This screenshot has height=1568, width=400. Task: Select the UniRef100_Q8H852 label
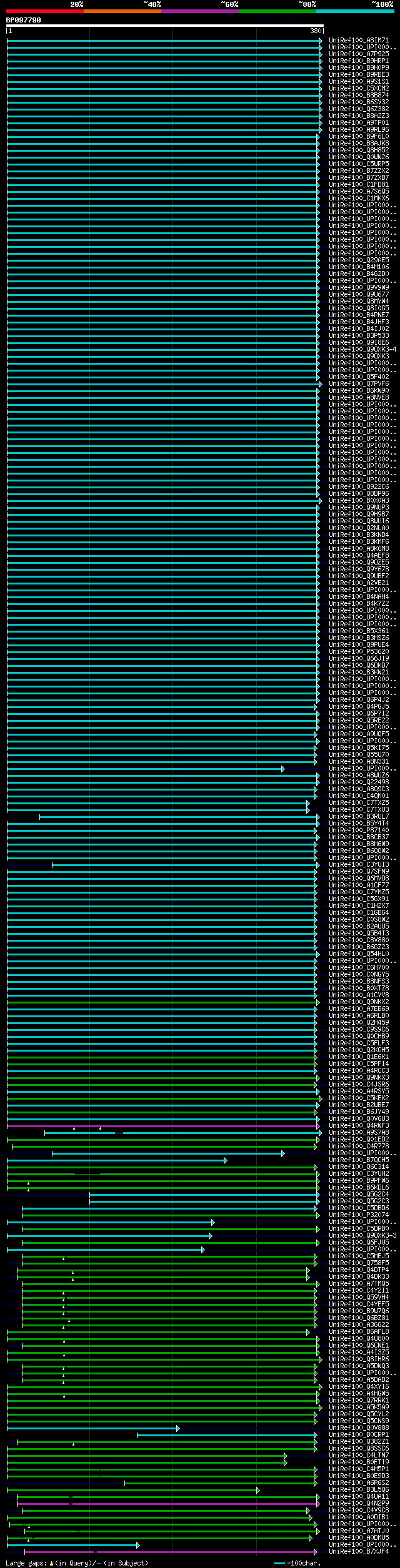click(359, 150)
